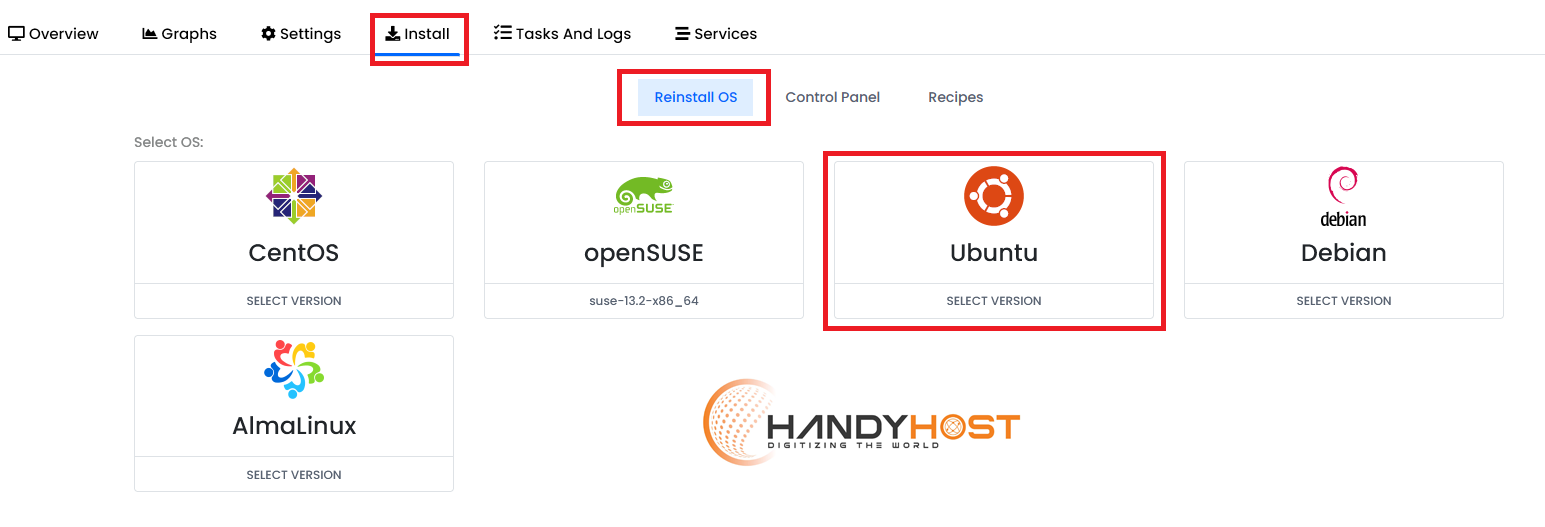Click the openSUSE name text
Screen dimensions: 1545x527
tap(644, 254)
